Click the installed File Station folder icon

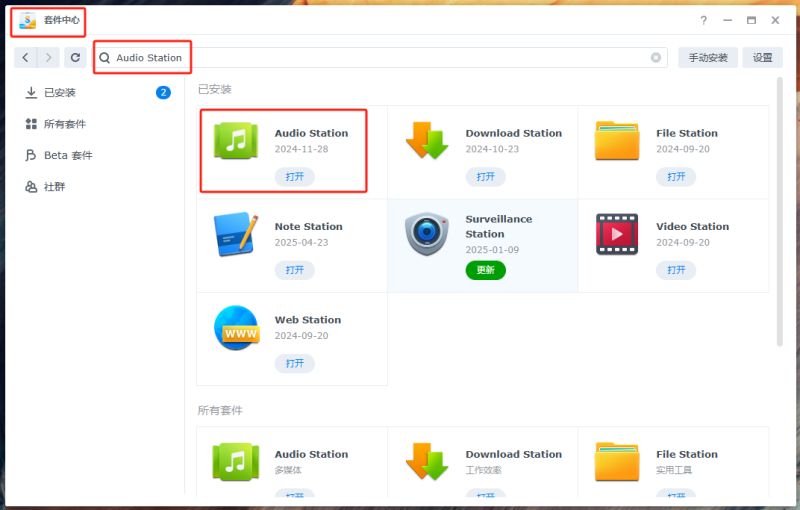pos(617,141)
